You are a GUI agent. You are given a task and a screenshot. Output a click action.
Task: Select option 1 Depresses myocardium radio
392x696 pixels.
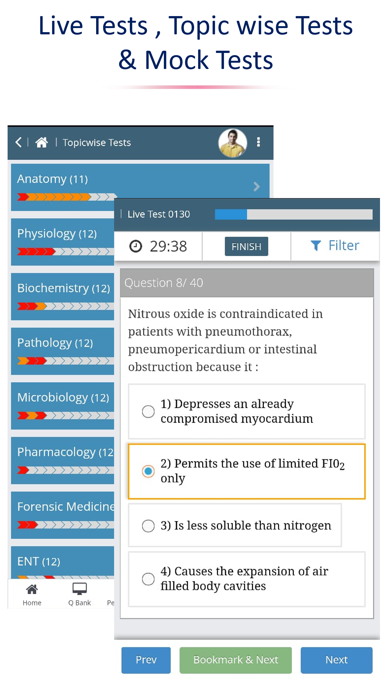click(x=148, y=411)
